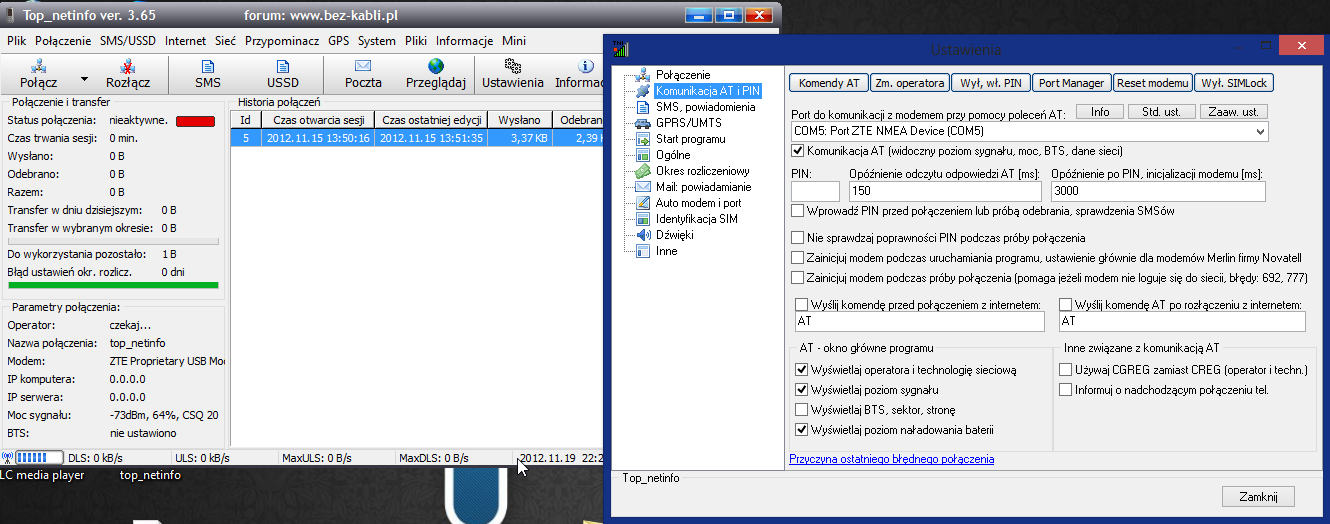Expand the COM5 port dropdown
This screenshot has height=524, width=1330.
point(1259,131)
